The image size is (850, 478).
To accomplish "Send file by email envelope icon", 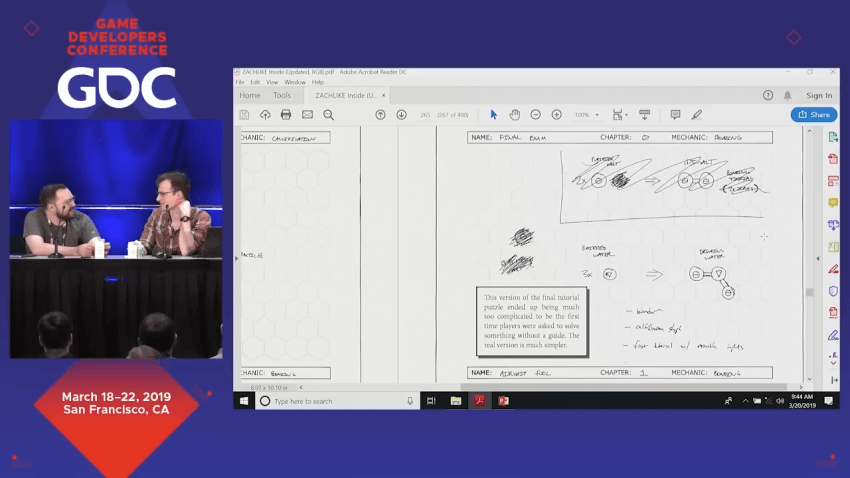I will click(307, 115).
